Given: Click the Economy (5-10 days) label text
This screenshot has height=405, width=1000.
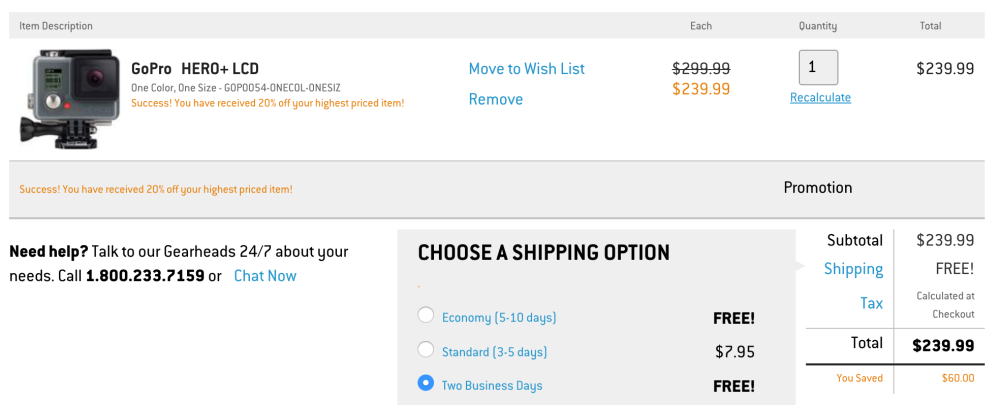Looking at the screenshot, I should coord(499,318).
